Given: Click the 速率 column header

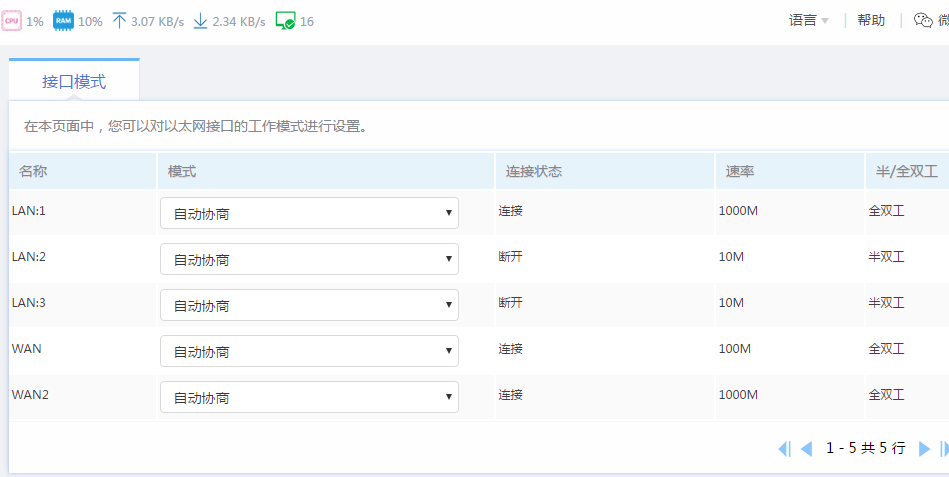Looking at the screenshot, I should click(x=790, y=171).
